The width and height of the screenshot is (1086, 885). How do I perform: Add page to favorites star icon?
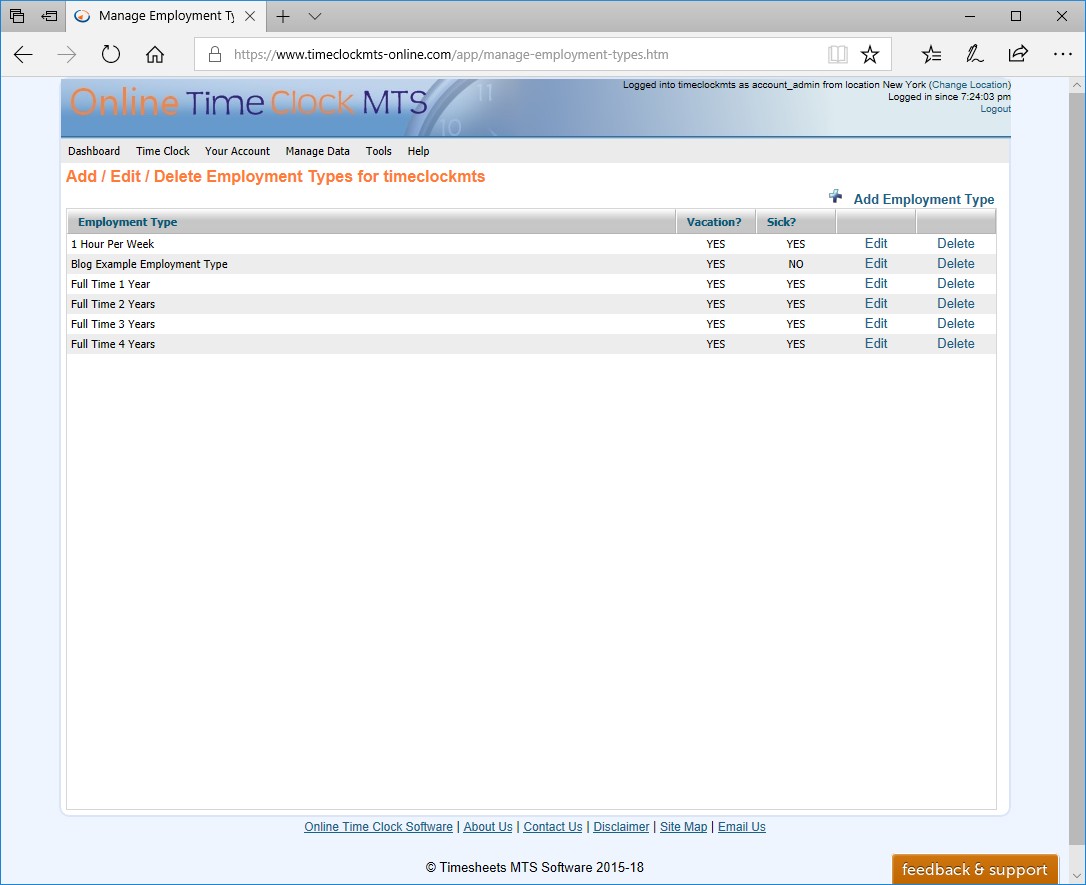[869, 54]
